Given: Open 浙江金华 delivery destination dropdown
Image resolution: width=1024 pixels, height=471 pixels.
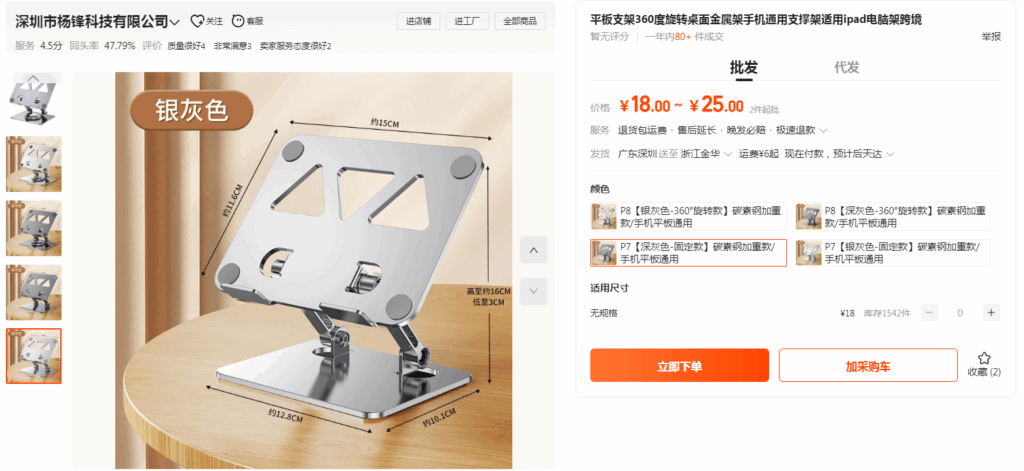Looking at the screenshot, I should coord(707,154).
